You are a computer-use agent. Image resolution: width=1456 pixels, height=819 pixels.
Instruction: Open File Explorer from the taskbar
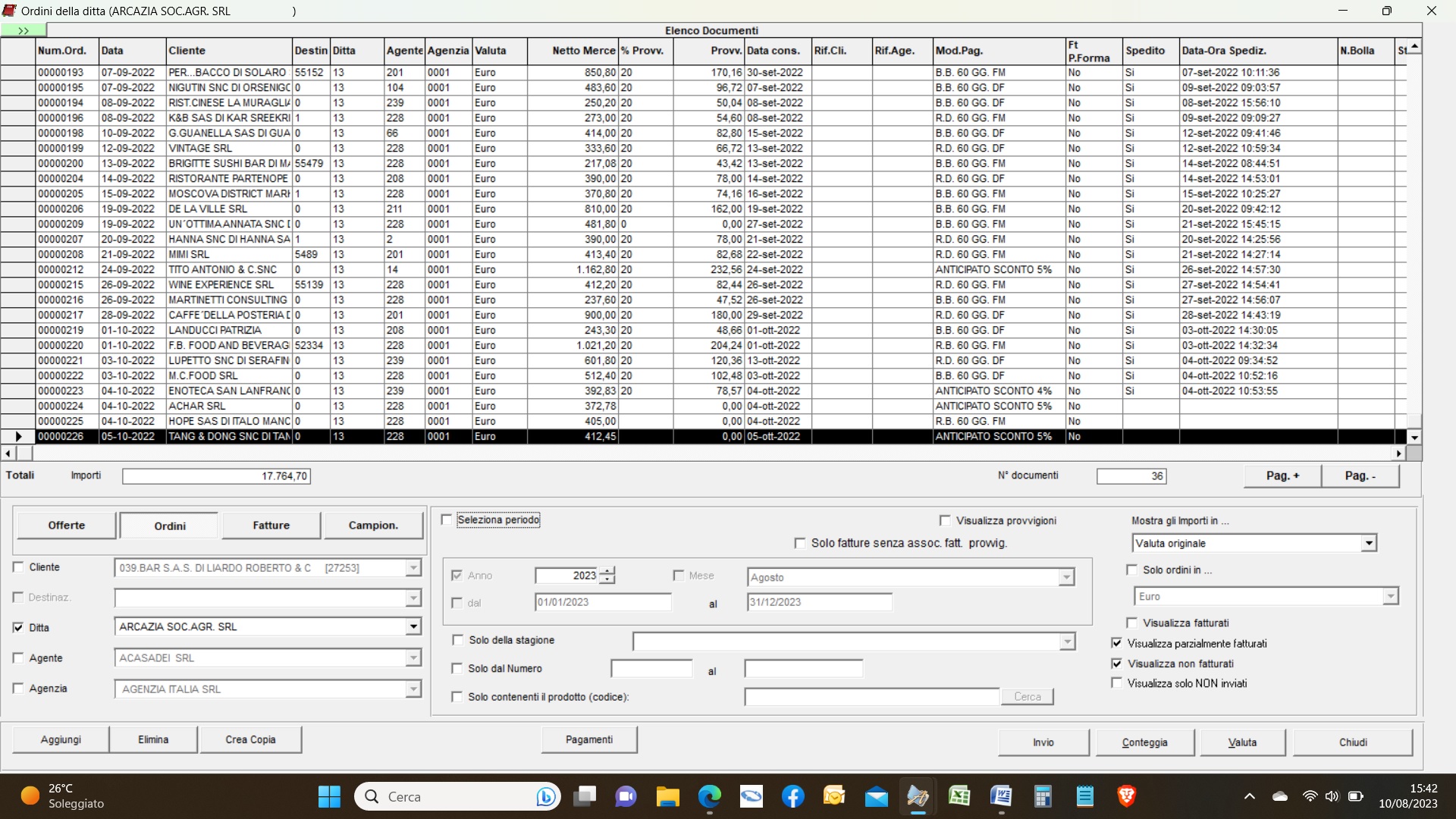[667, 796]
